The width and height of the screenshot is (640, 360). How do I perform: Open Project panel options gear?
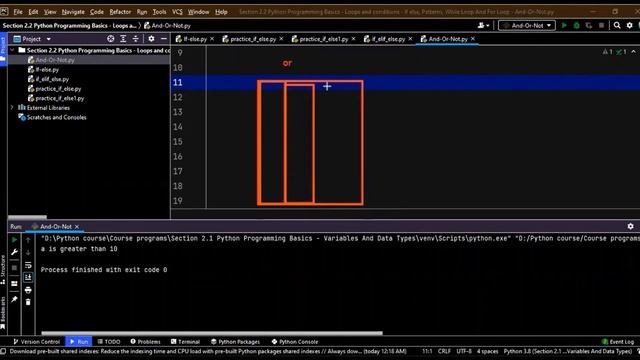[x=151, y=39]
